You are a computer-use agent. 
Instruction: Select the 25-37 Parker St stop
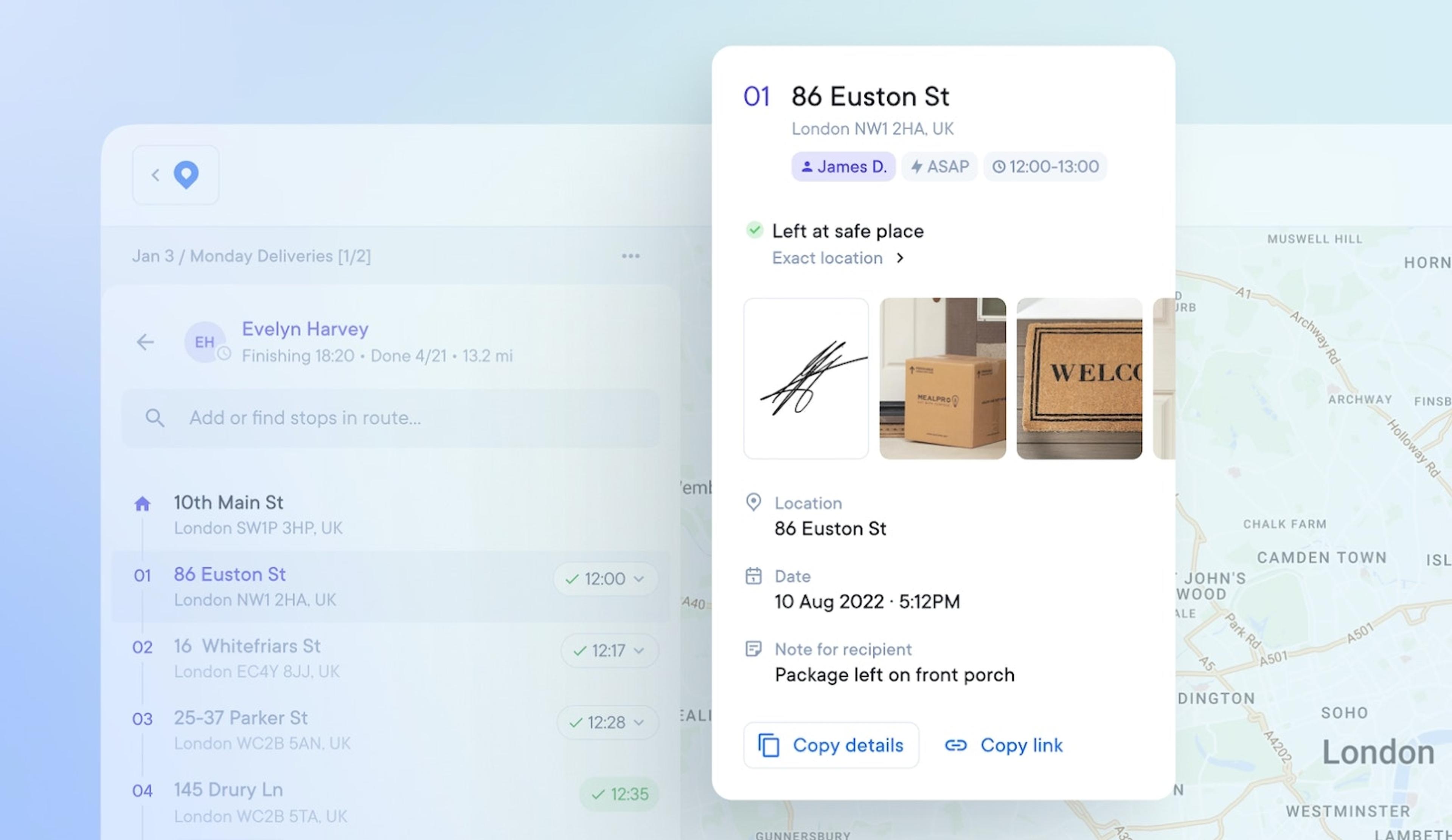point(241,718)
